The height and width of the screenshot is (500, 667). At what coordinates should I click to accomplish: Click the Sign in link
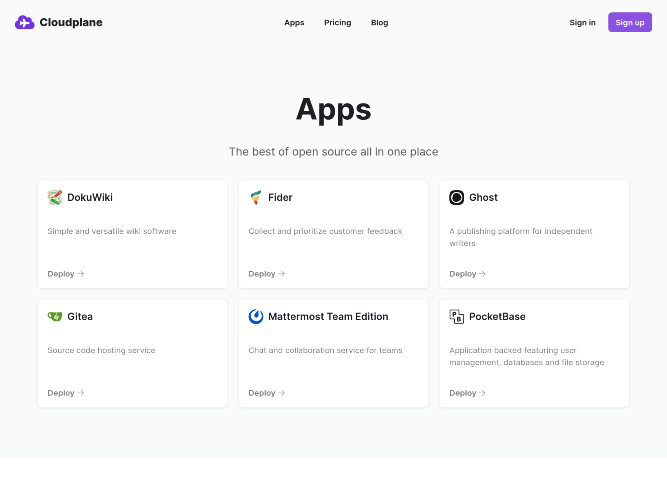[x=582, y=23]
